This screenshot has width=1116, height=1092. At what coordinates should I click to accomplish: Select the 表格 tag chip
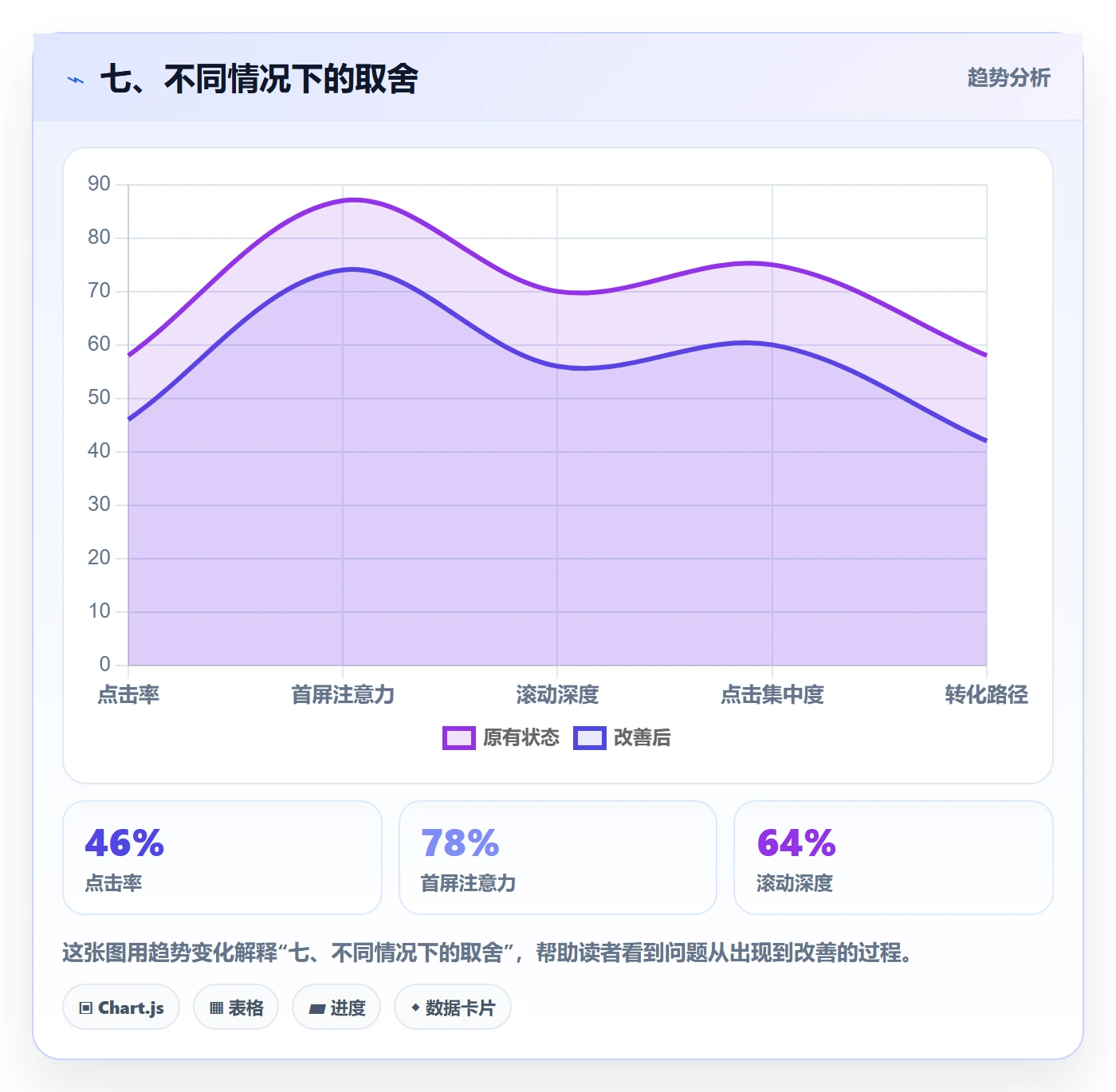click(236, 1008)
